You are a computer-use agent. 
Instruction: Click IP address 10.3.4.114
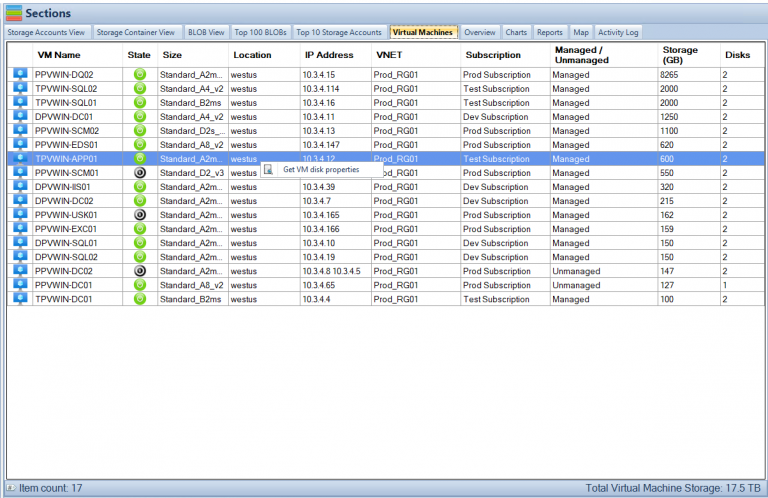pyautogui.click(x=336, y=89)
